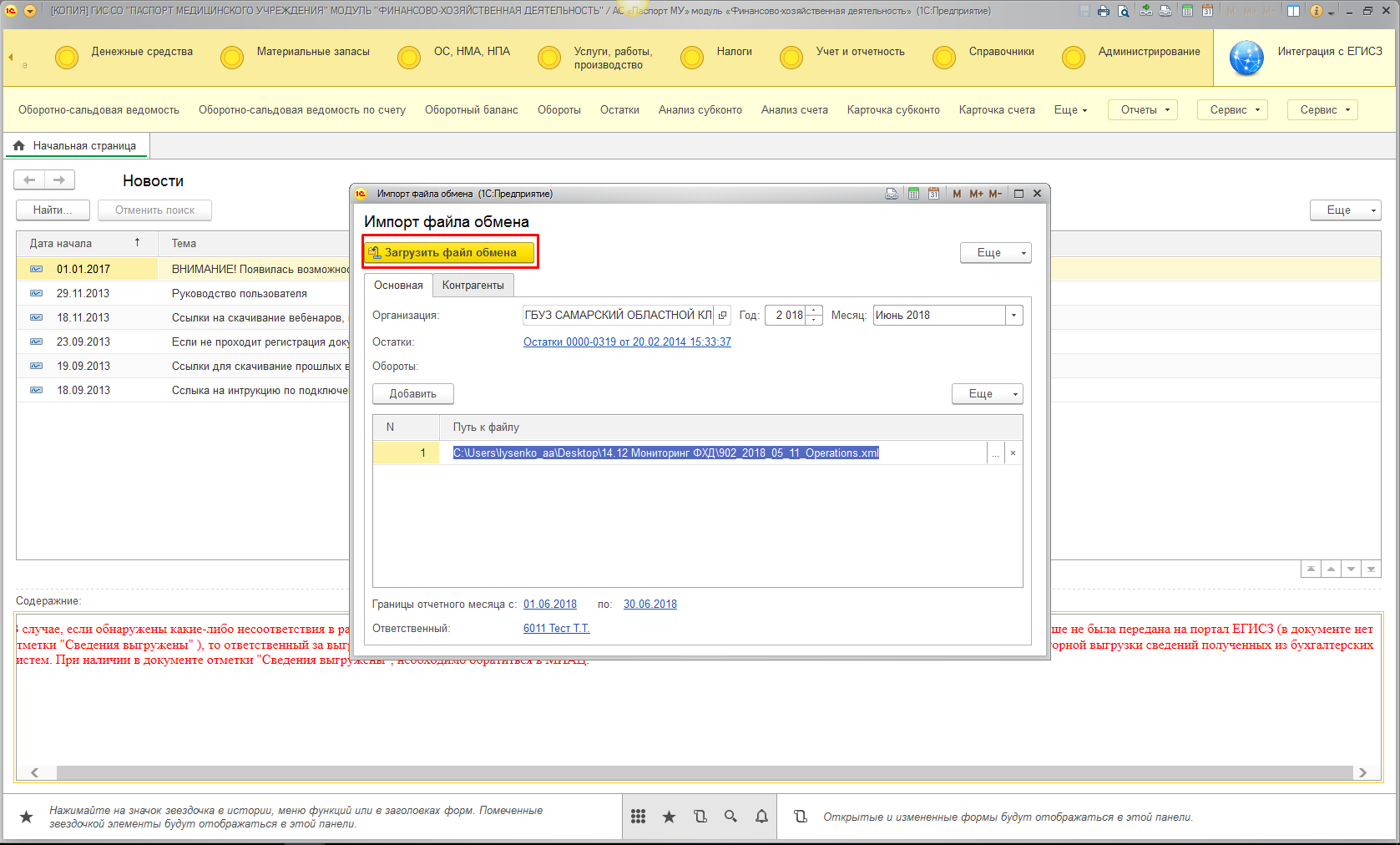1400x845 pixels.
Task: Open search with the bottom magnifier icon
Action: pos(730,817)
